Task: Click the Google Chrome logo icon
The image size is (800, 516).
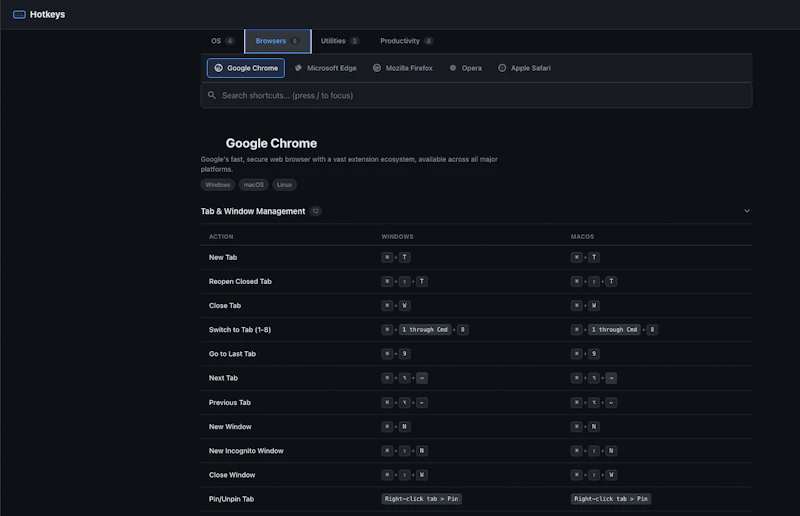Action: pyautogui.click(x=218, y=68)
